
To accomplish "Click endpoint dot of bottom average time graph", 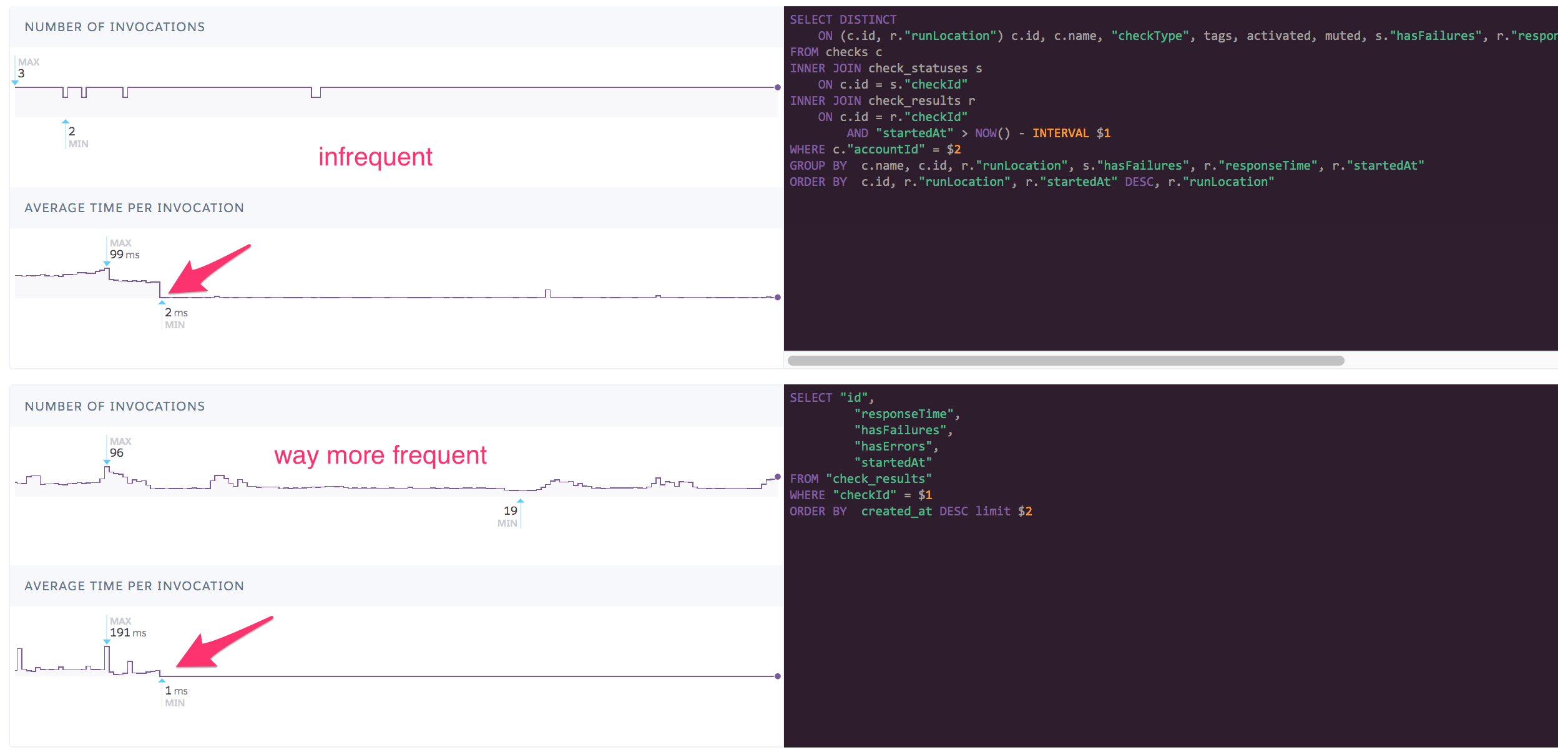I will click(777, 676).
